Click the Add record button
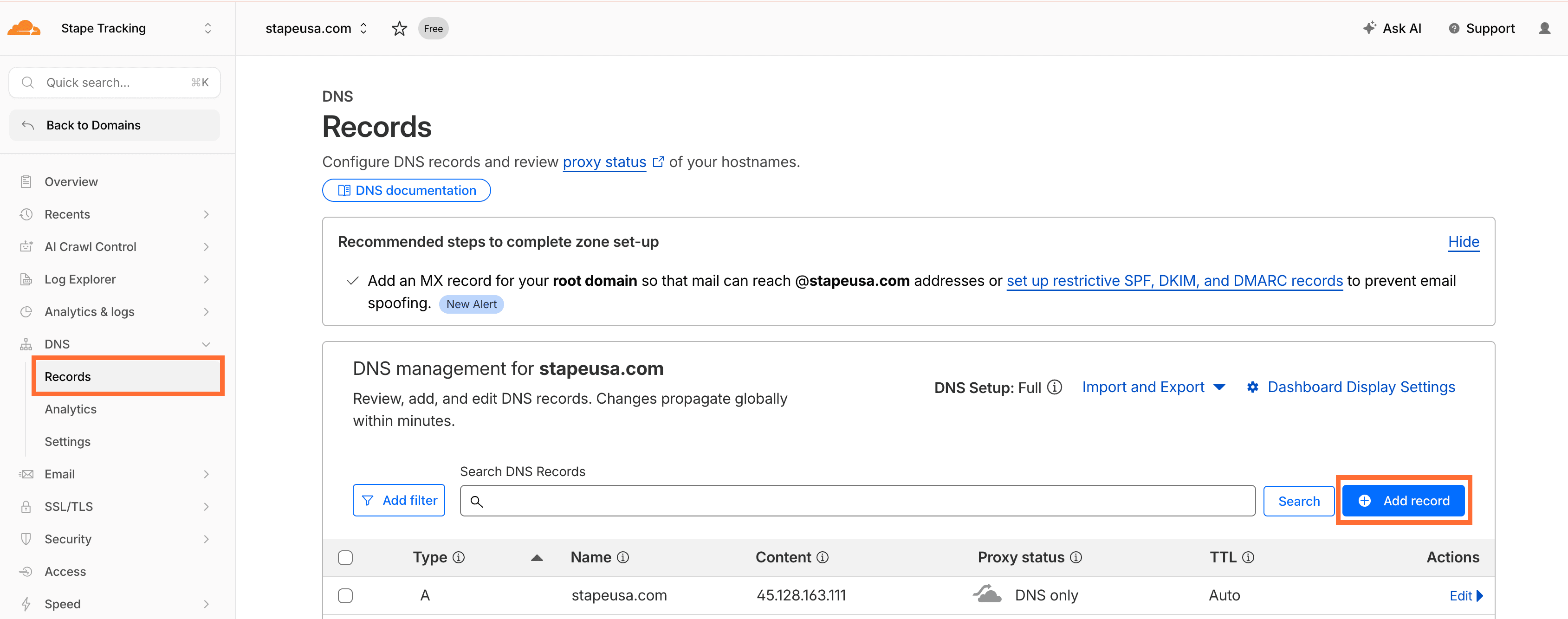 [1403, 500]
